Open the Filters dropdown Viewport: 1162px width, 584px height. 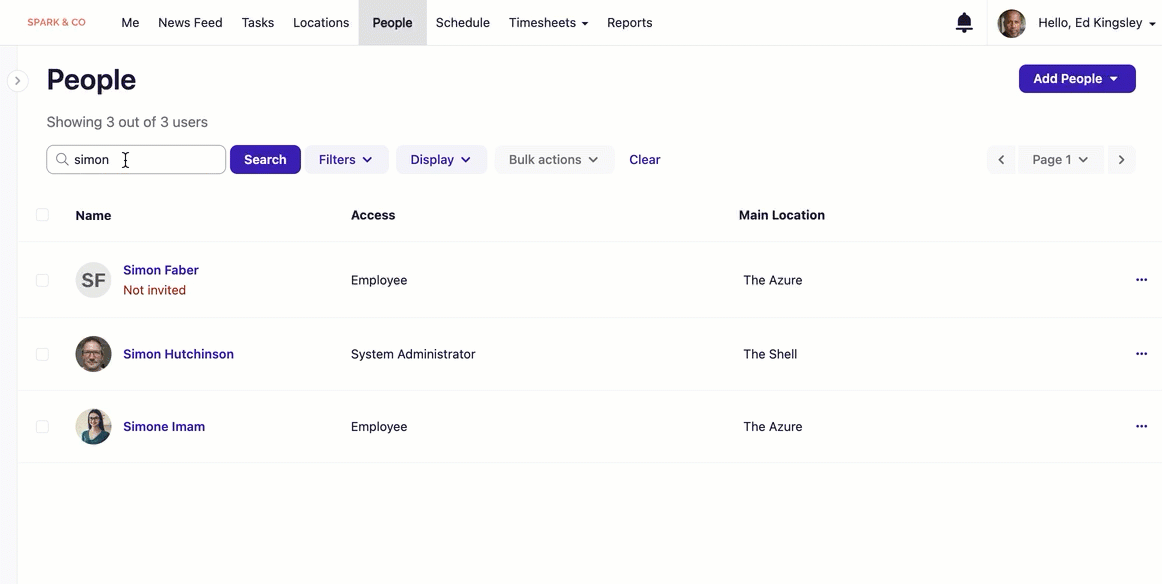pos(346,160)
